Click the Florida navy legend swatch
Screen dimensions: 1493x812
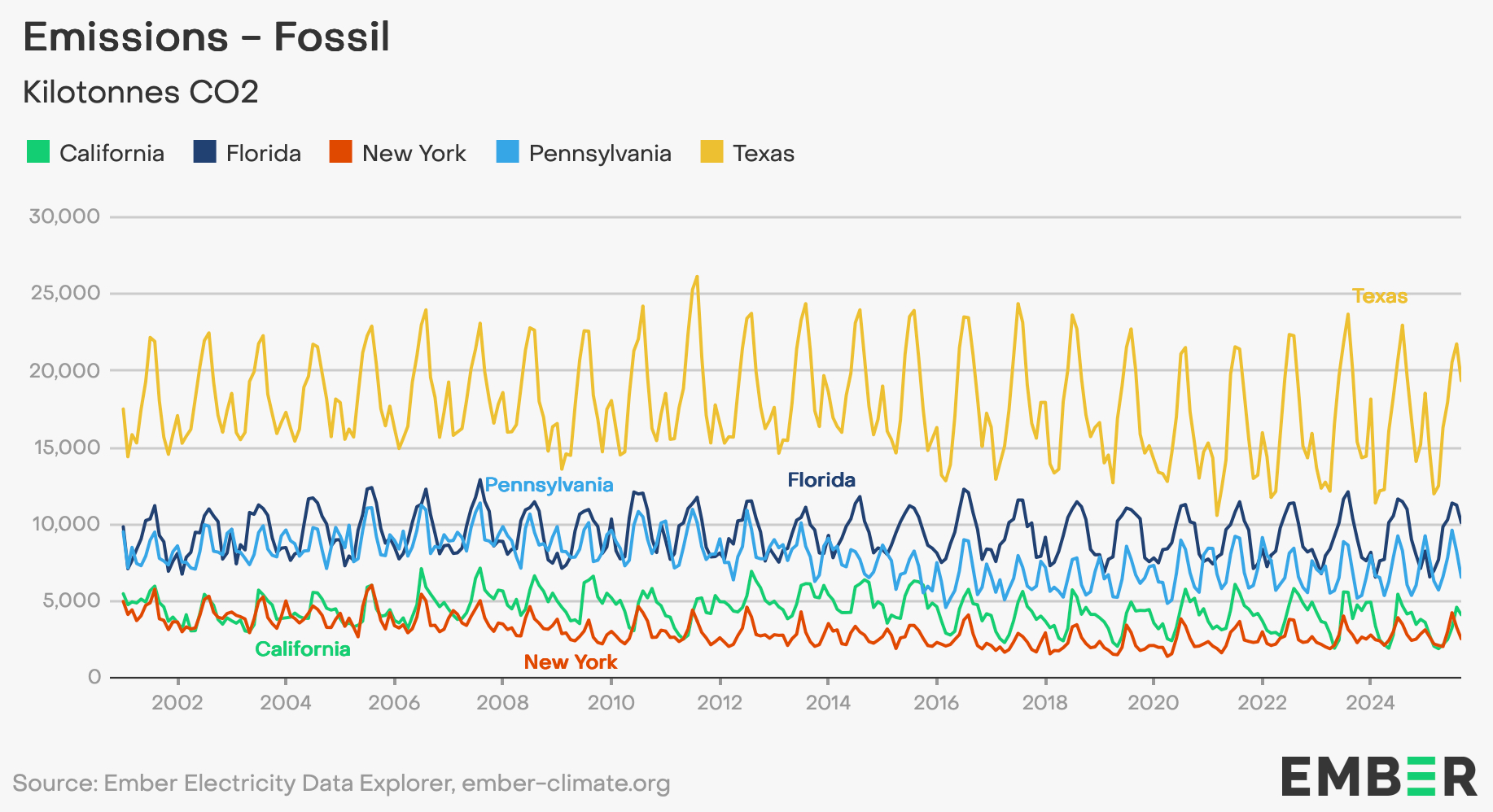click(x=204, y=152)
